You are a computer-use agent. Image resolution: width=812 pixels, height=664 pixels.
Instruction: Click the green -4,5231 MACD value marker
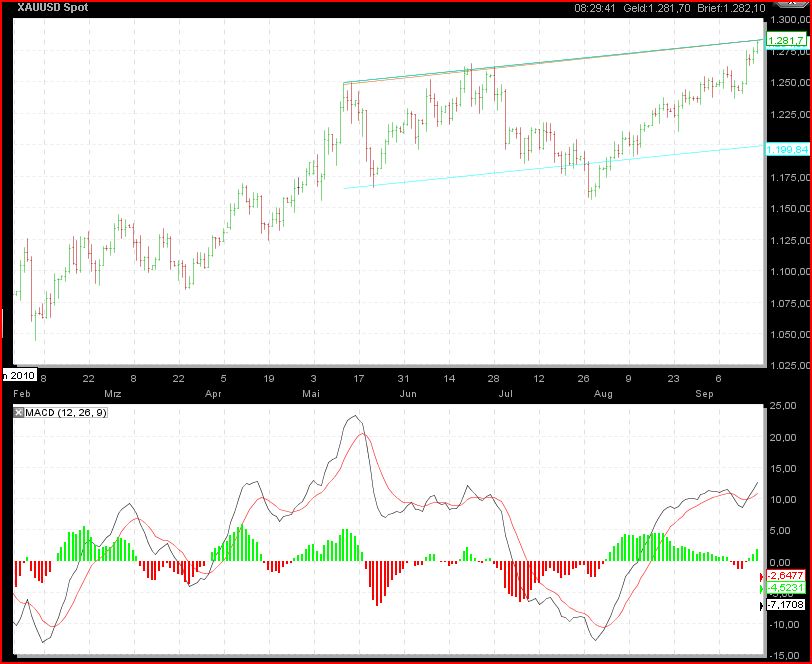[x=787, y=589]
